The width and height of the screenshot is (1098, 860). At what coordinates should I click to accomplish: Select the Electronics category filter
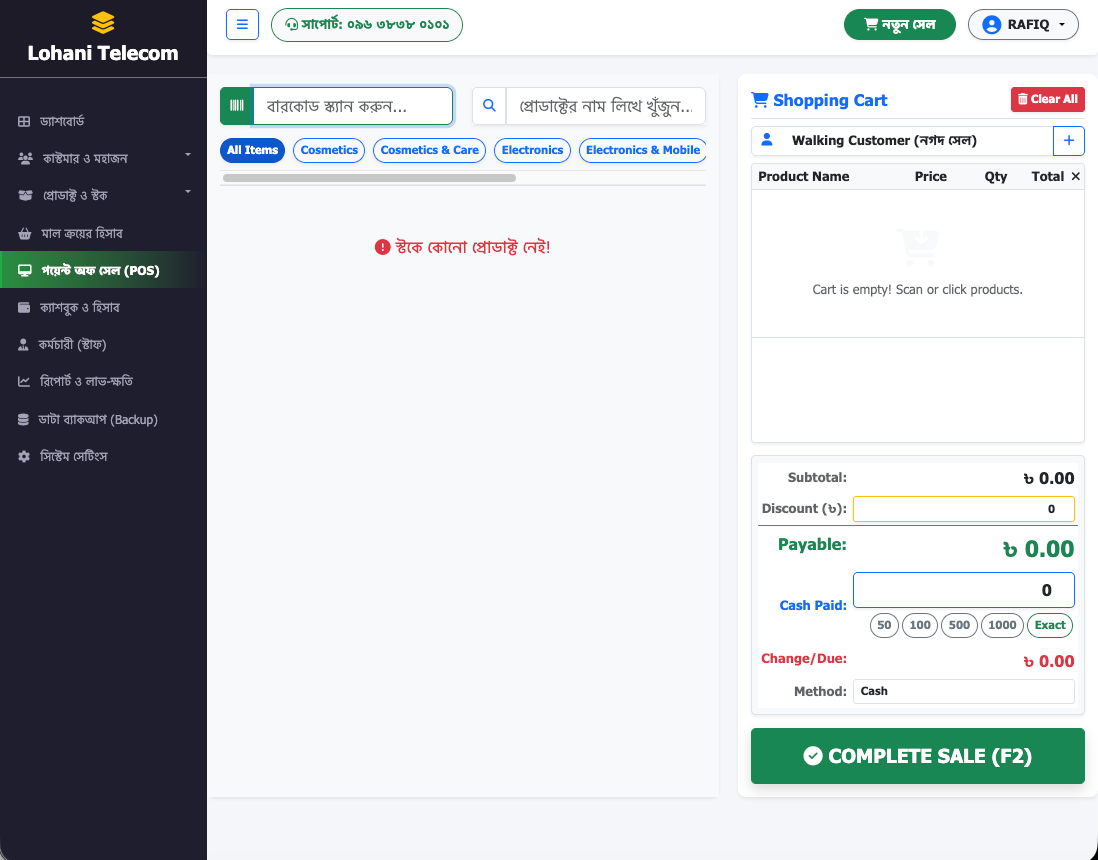pyautogui.click(x=532, y=151)
